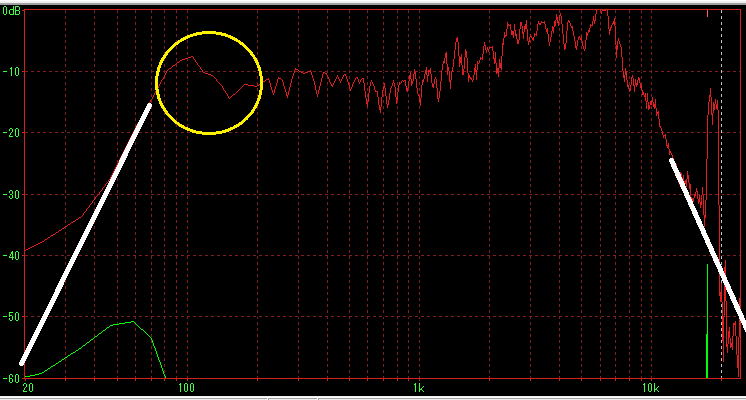Click the -20 dB axis label
The image size is (746, 400).
(x=11, y=133)
